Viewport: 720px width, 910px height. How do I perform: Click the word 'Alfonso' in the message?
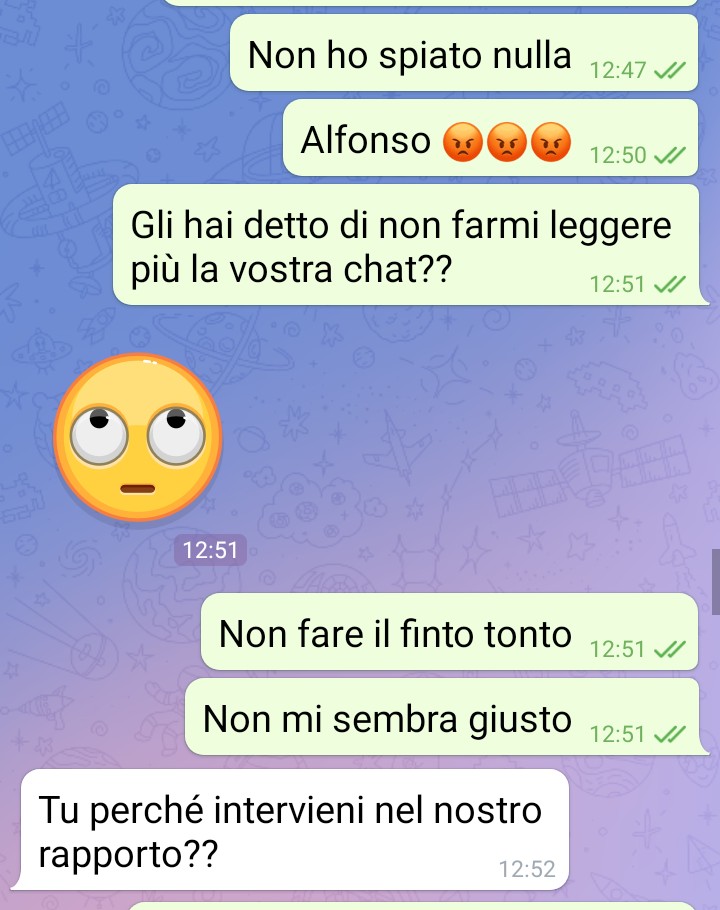pyautogui.click(x=366, y=140)
